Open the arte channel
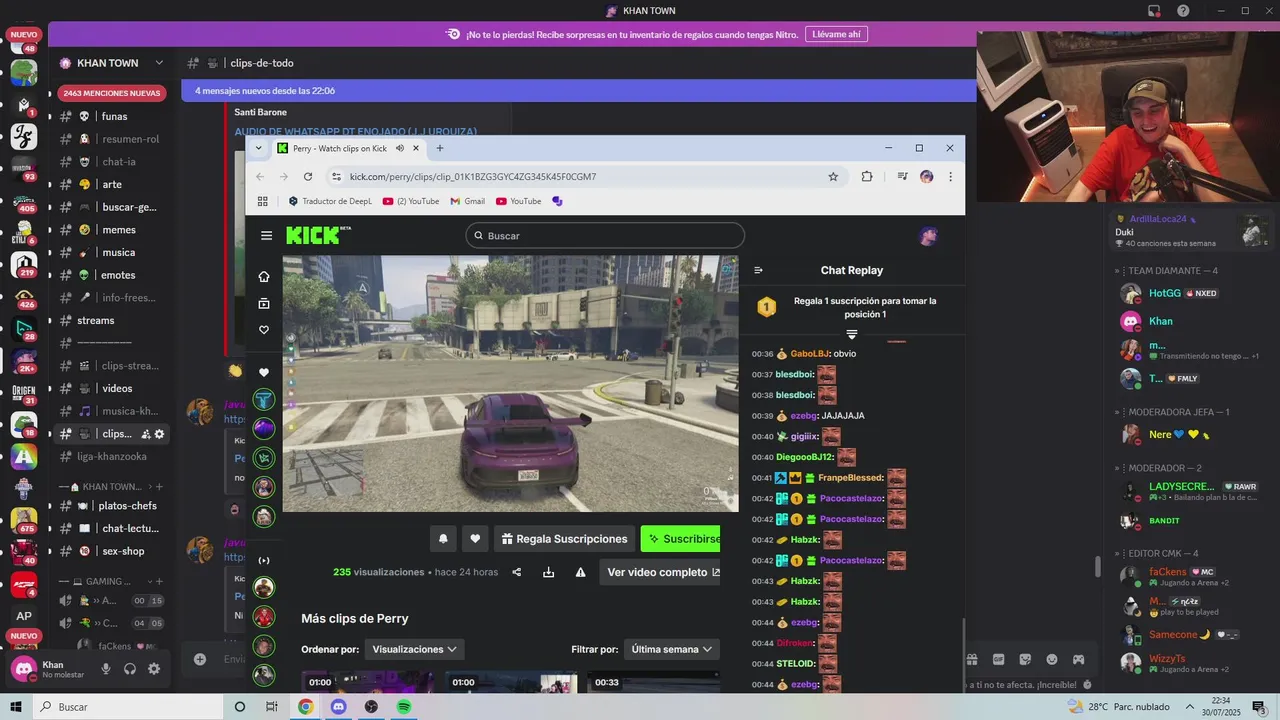 point(111,184)
